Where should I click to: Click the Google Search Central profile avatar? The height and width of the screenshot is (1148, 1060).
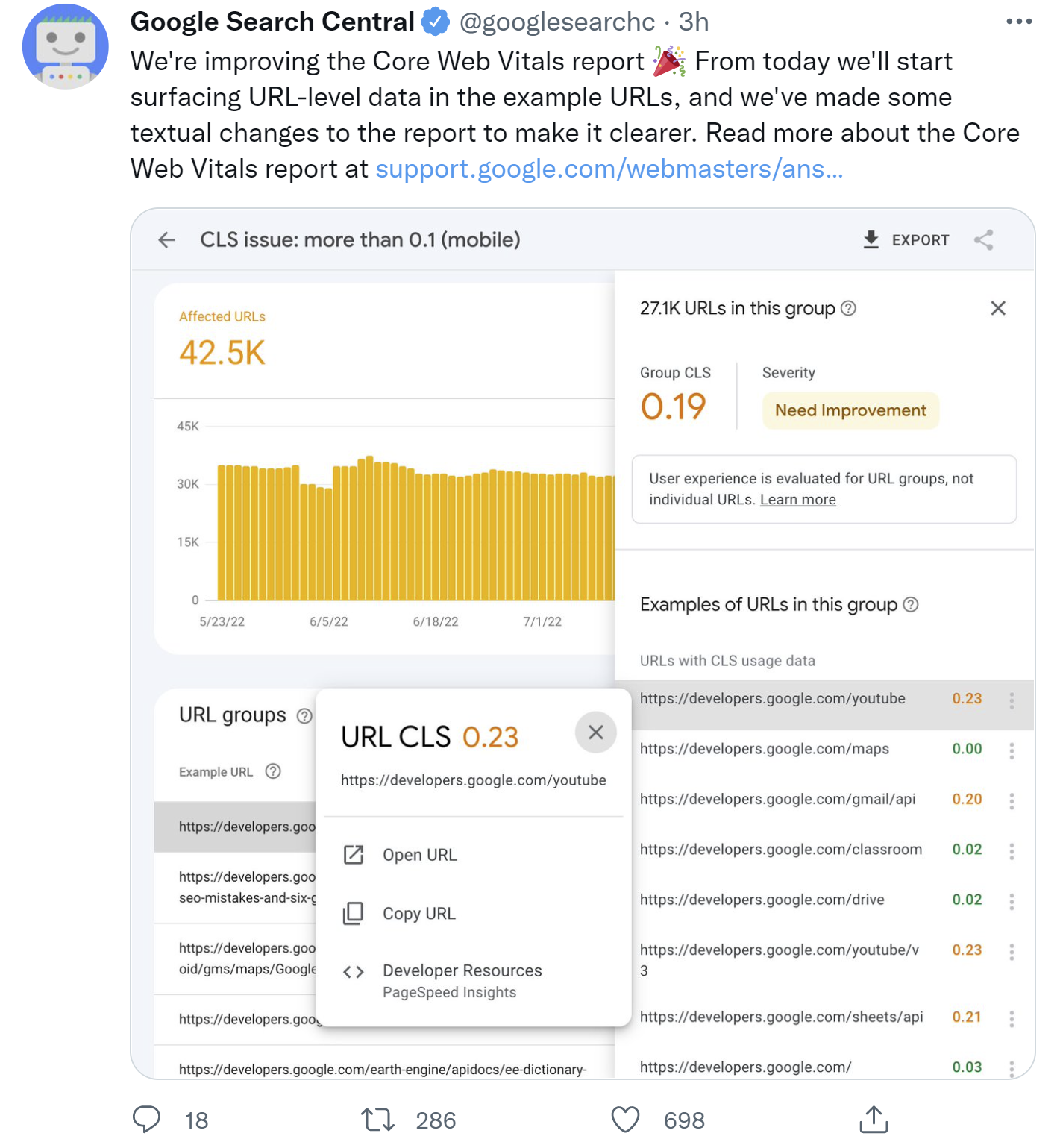66,46
